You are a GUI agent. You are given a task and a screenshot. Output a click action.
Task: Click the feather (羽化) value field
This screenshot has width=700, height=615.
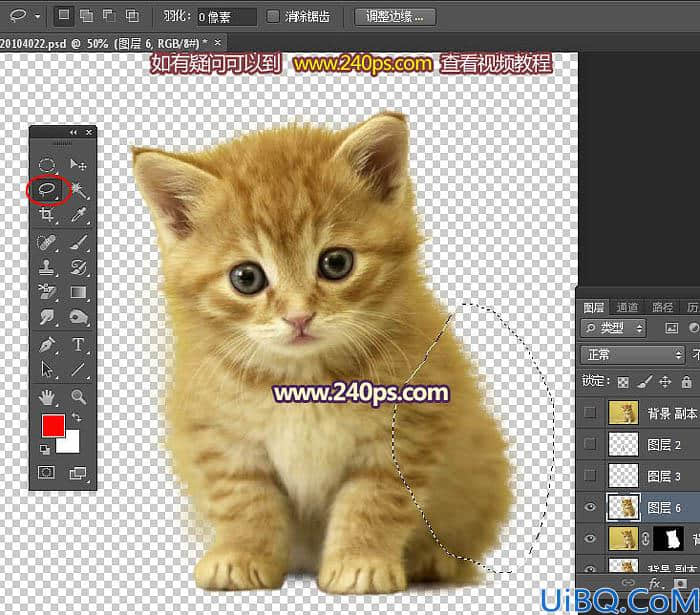pos(227,17)
